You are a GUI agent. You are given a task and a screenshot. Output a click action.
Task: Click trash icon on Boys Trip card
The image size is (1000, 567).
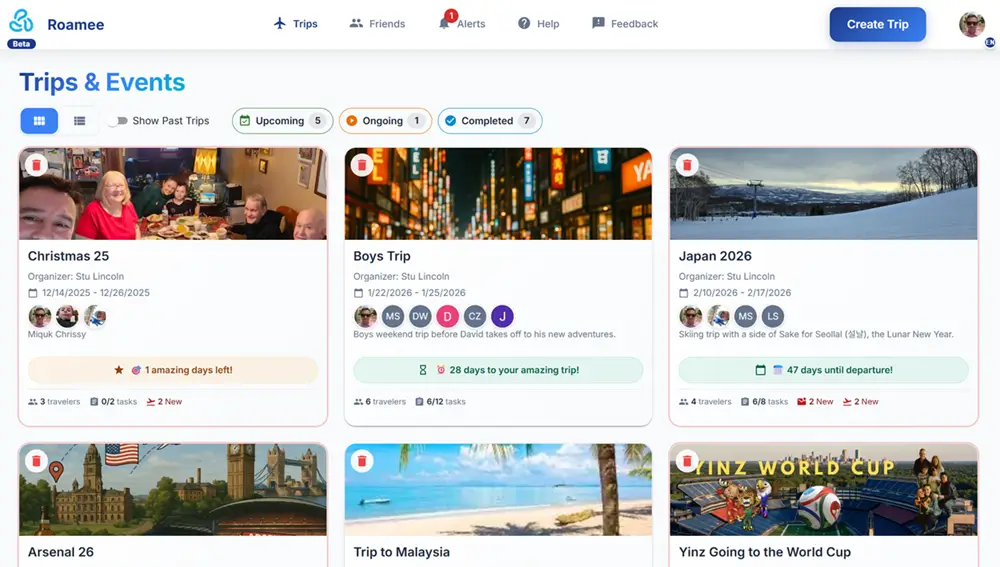362,165
